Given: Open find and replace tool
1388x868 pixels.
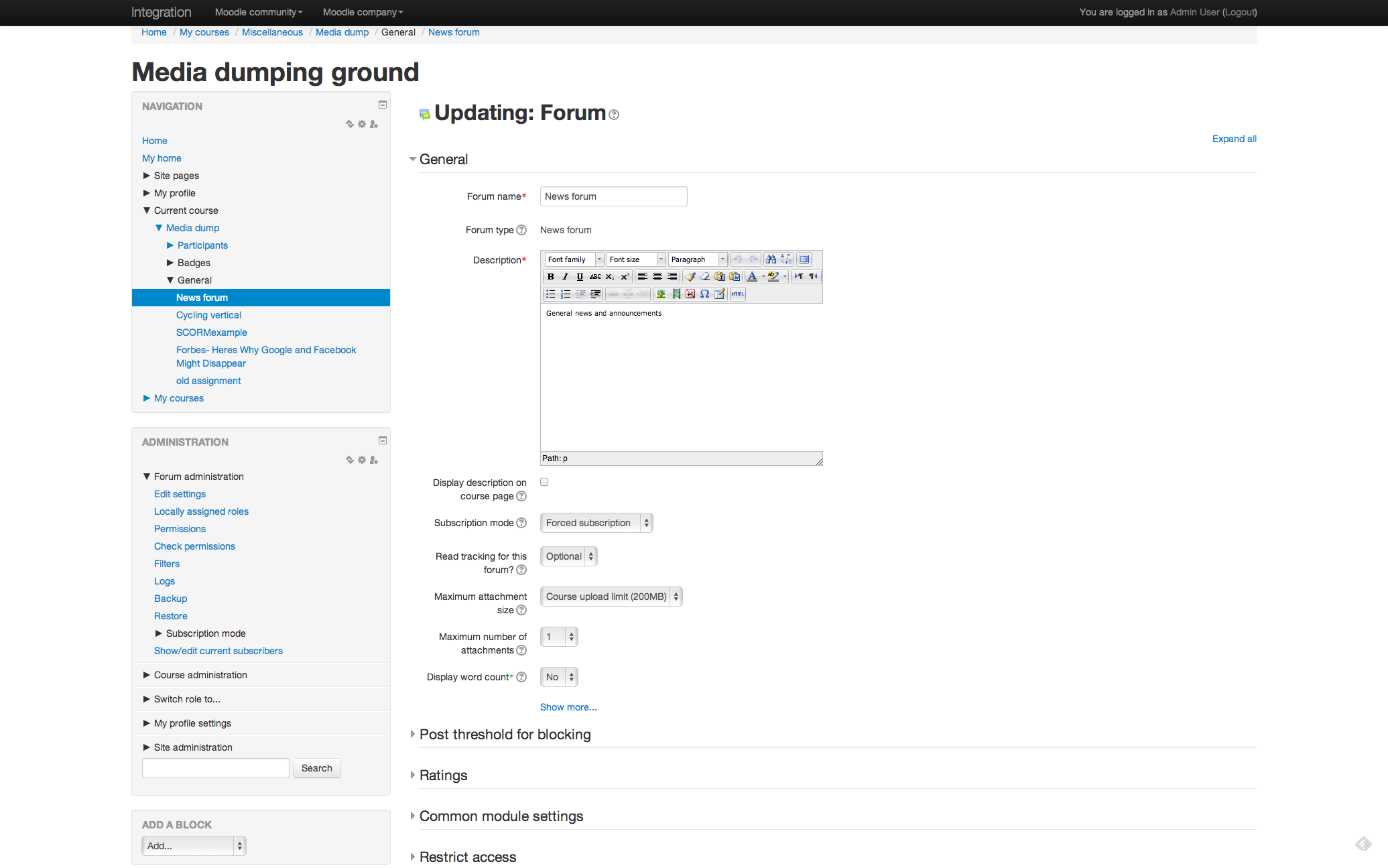Looking at the screenshot, I should 786,259.
